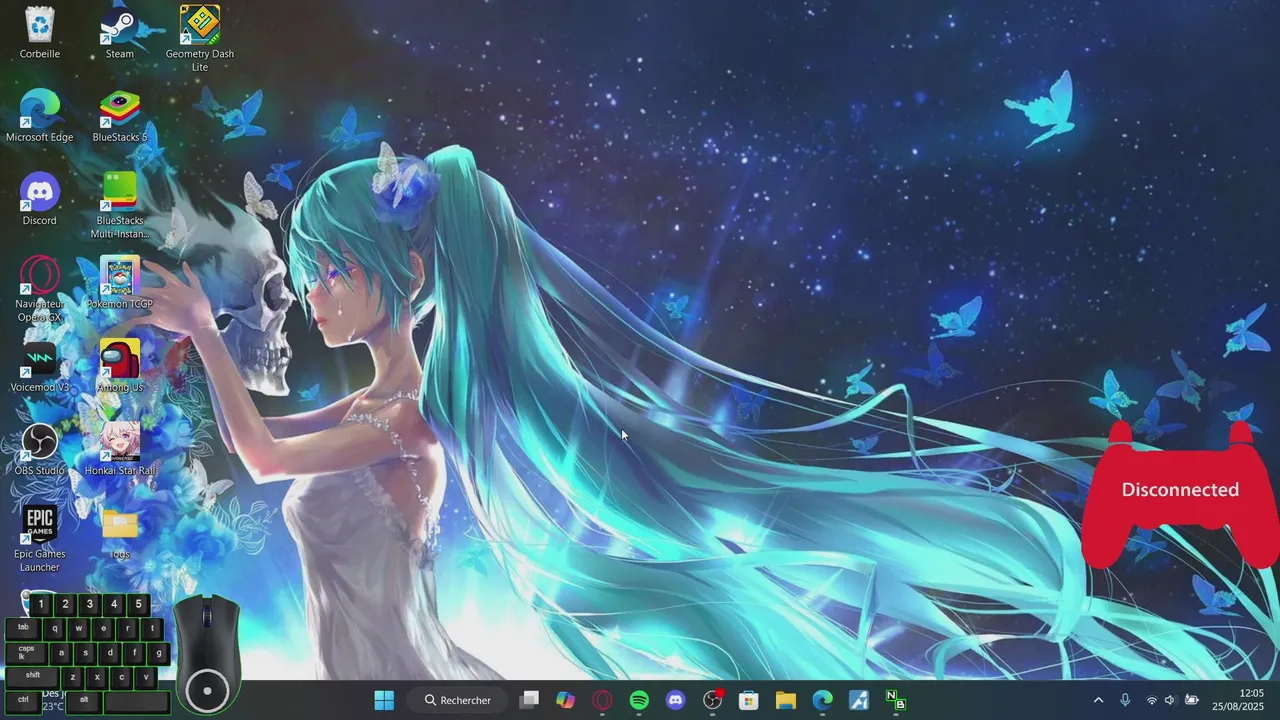Select the Honkai Star Rail shortcut
The image size is (1280, 720).
pos(120,449)
